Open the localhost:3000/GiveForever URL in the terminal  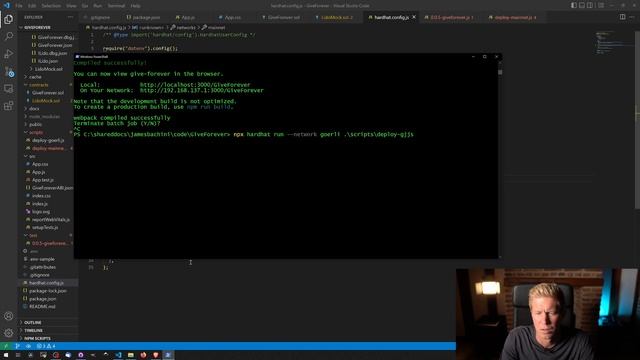coord(195,85)
